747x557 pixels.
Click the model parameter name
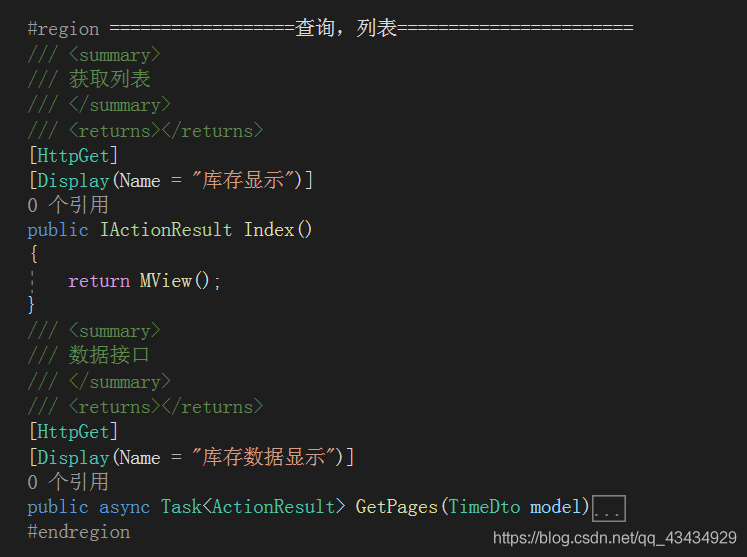pyautogui.click(x=556, y=506)
